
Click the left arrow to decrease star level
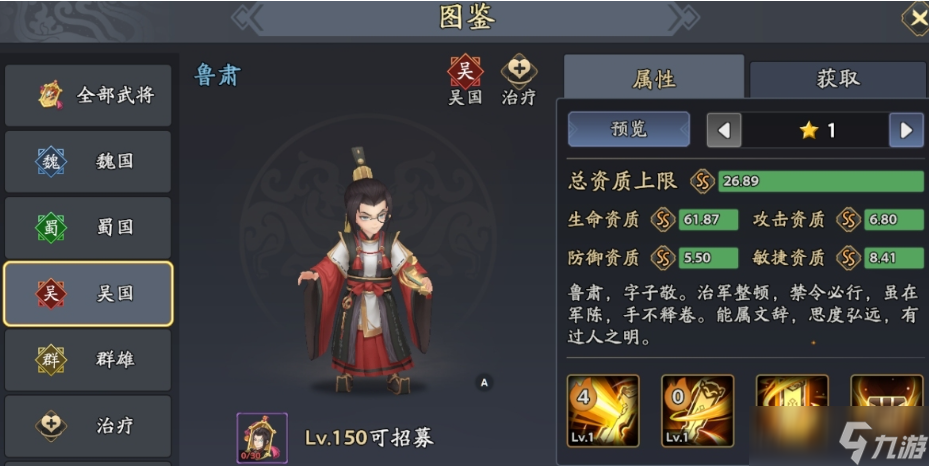(x=724, y=130)
